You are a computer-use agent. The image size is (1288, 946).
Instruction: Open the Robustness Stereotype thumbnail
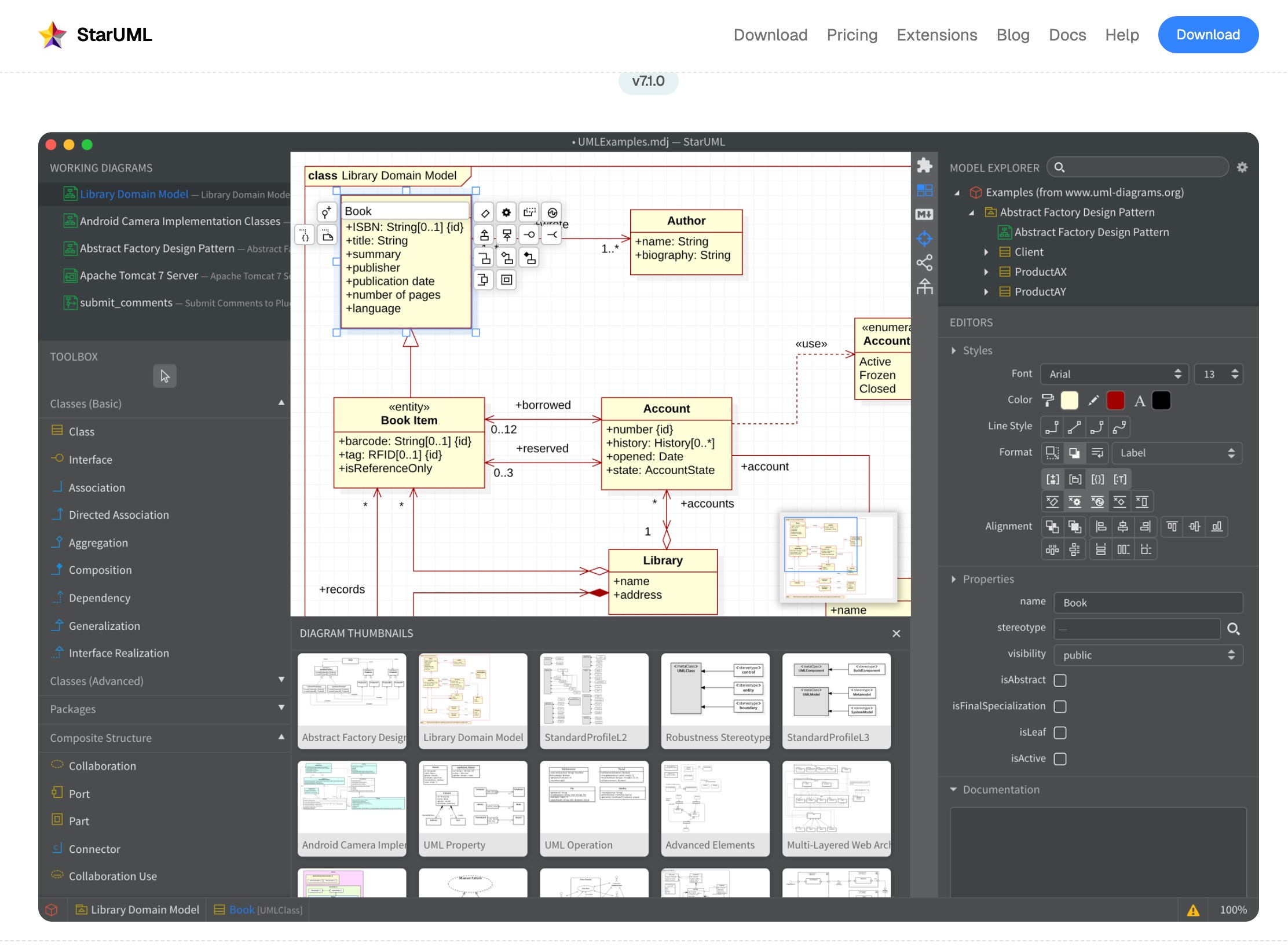(x=715, y=701)
